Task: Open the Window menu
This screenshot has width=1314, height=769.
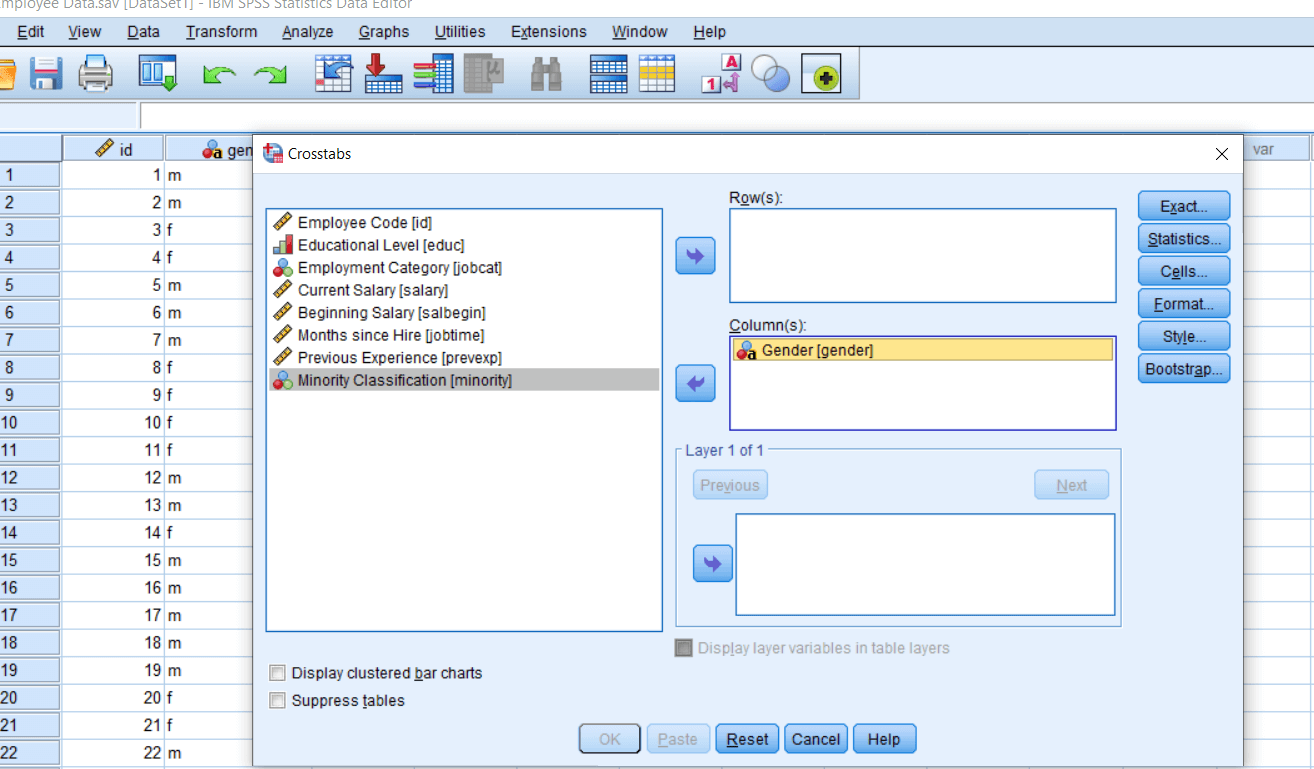Action: 640,32
